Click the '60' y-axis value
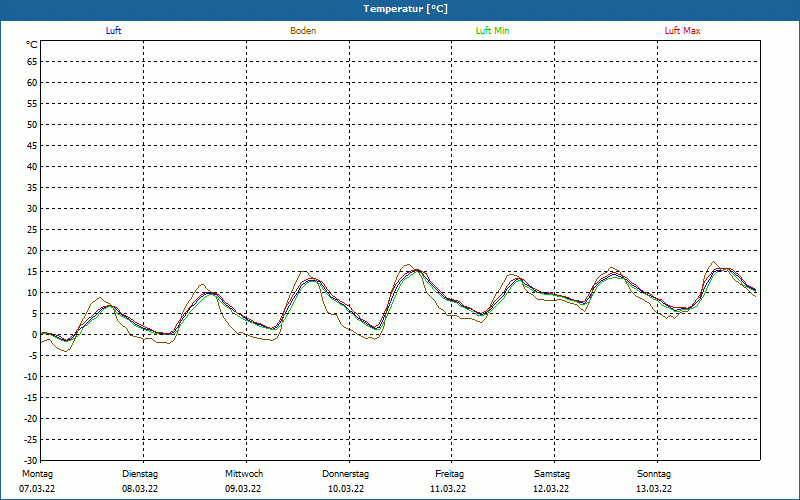The width and height of the screenshot is (800, 500). point(32,83)
